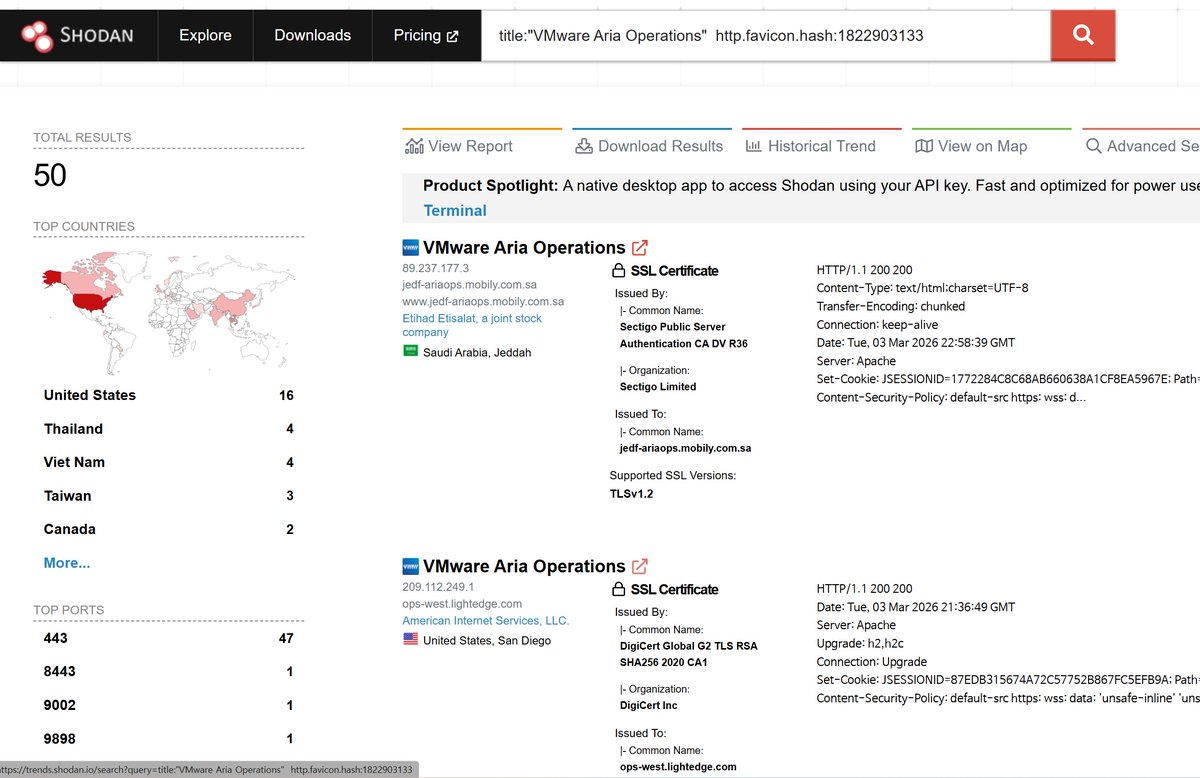Open external link icon for 209.112.249.1 result

(640, 566)
